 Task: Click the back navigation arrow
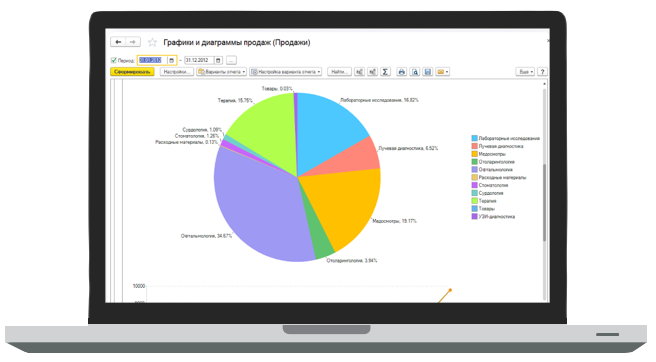click(118, 42)
